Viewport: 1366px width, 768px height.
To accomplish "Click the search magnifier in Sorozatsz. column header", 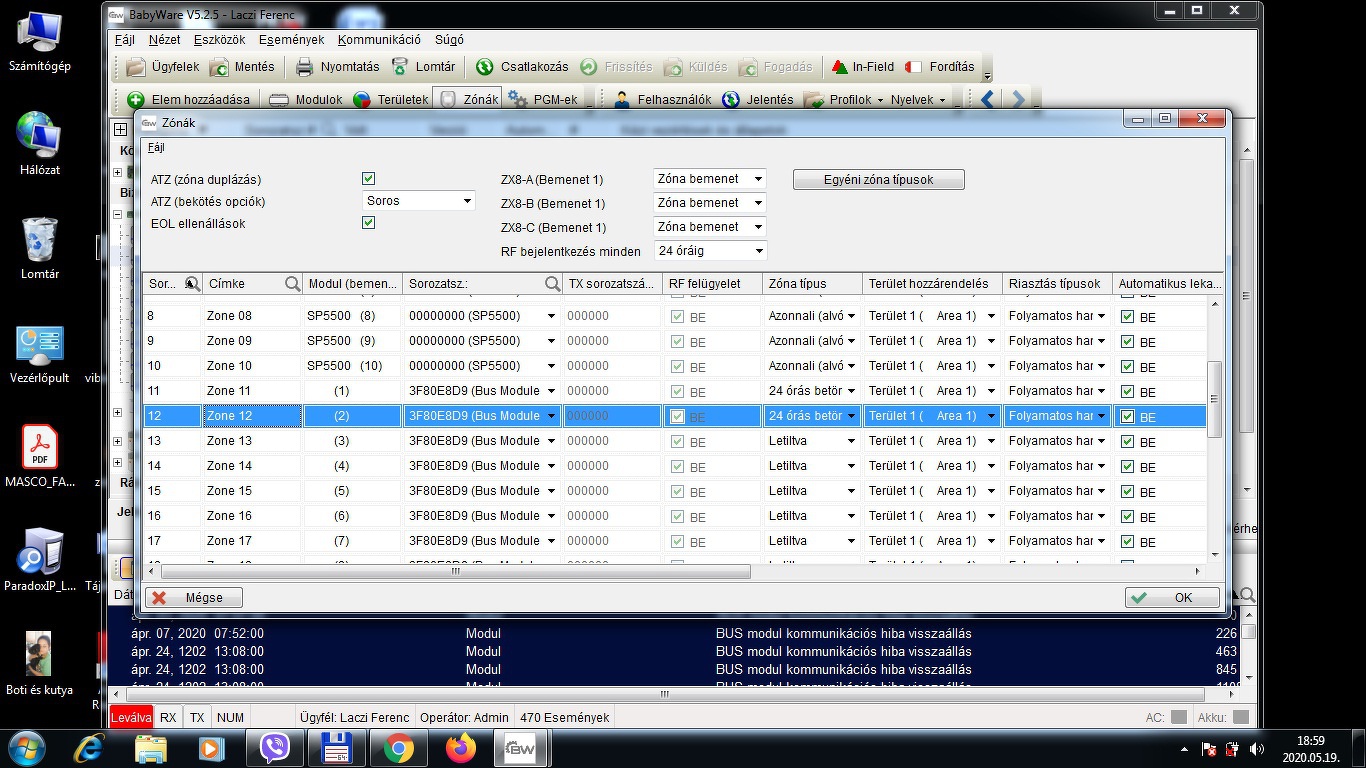I will pyautogui.click(x=553, y=284).
